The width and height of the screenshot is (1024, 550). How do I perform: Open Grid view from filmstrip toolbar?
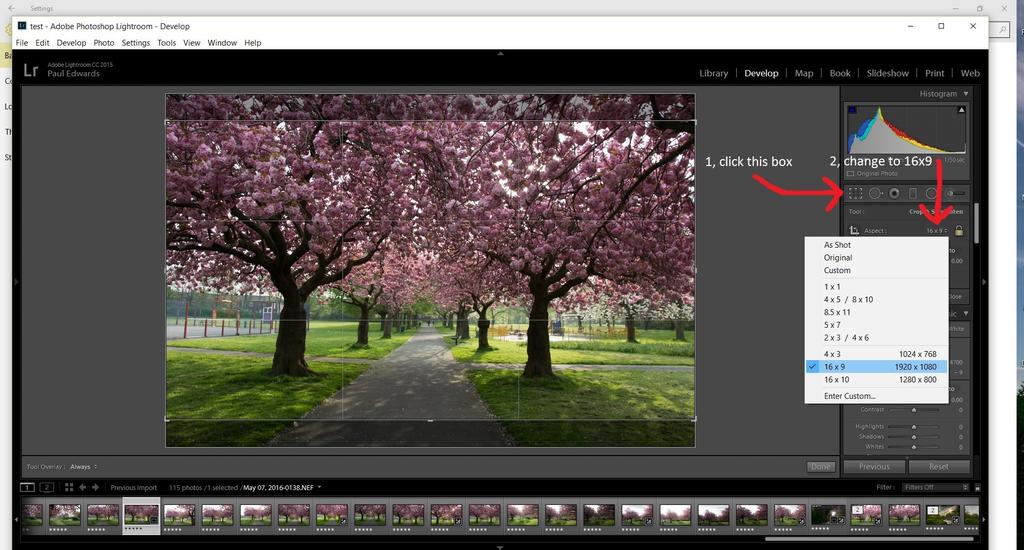(x=68, y=488)
